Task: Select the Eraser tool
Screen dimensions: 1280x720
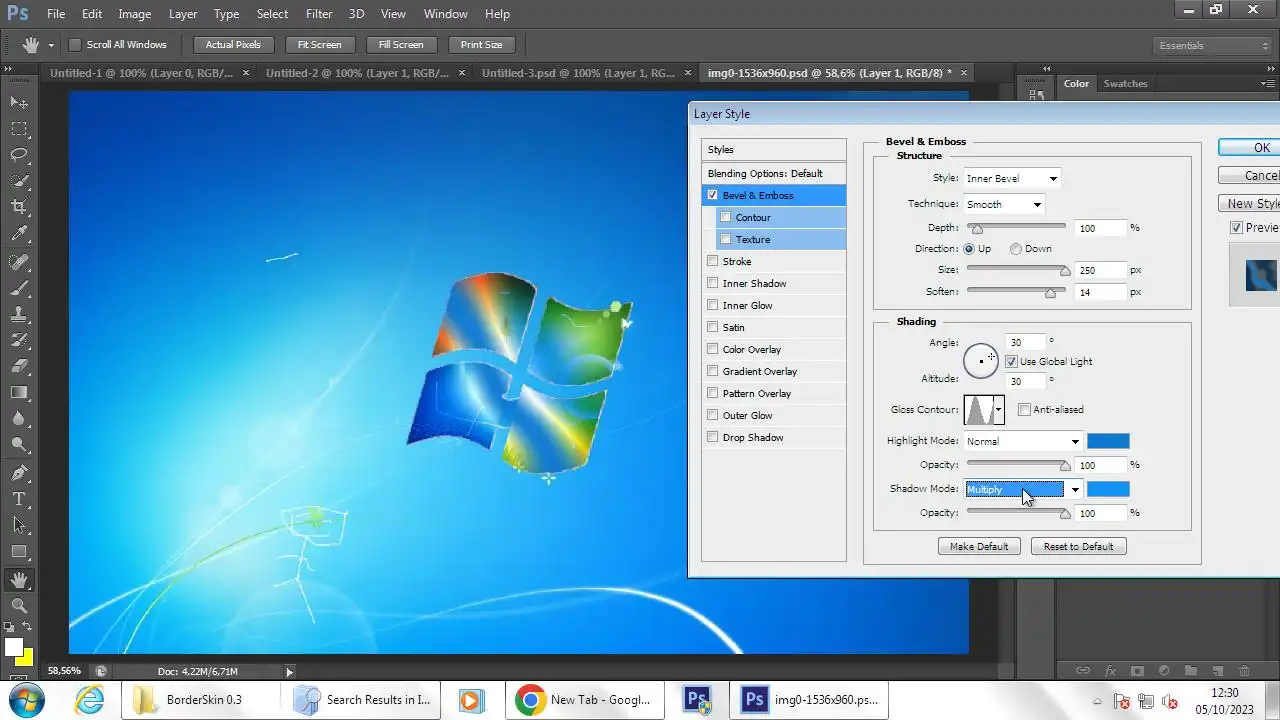Action: [x=19, y=366]
